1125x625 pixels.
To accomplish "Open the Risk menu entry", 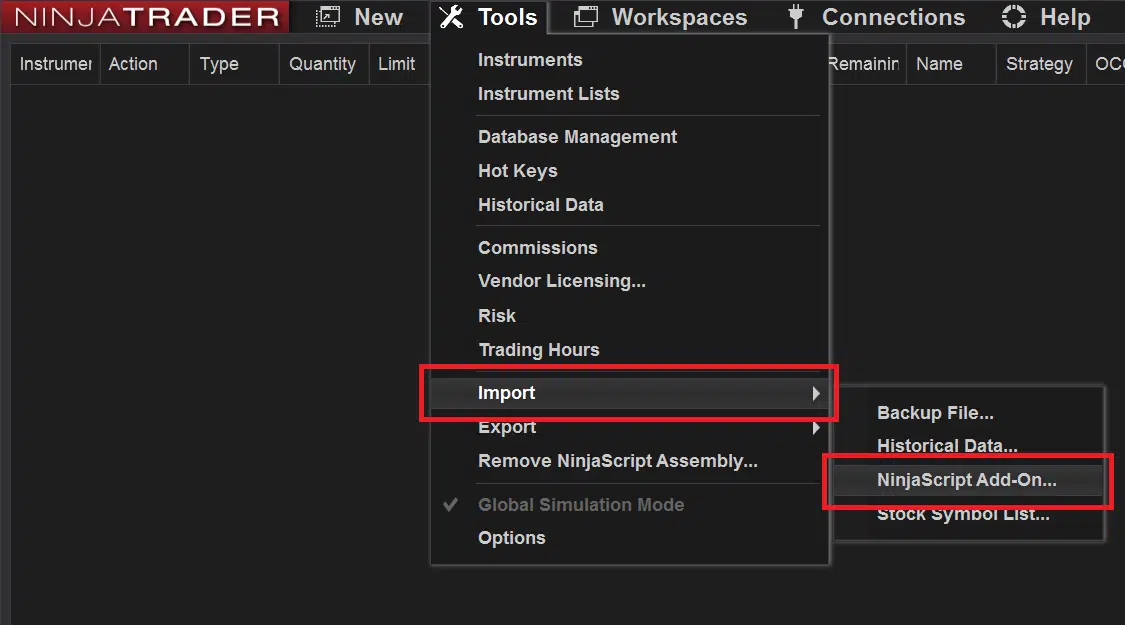I will pyautogui.click(x=496, y=316).
